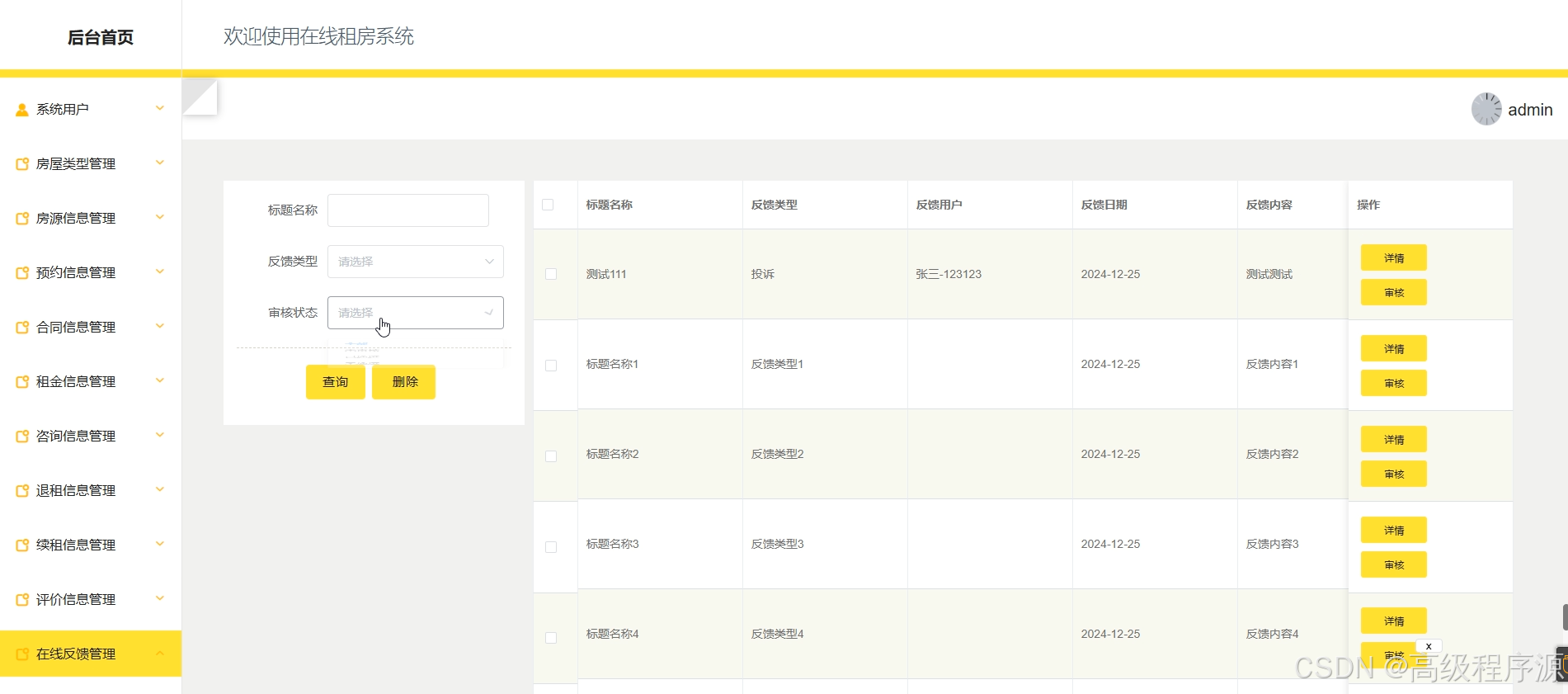Expand the 租金信息管理 menu chevron
The width and height of the screenshot is (1568, 694).
[x=160, y=380]
